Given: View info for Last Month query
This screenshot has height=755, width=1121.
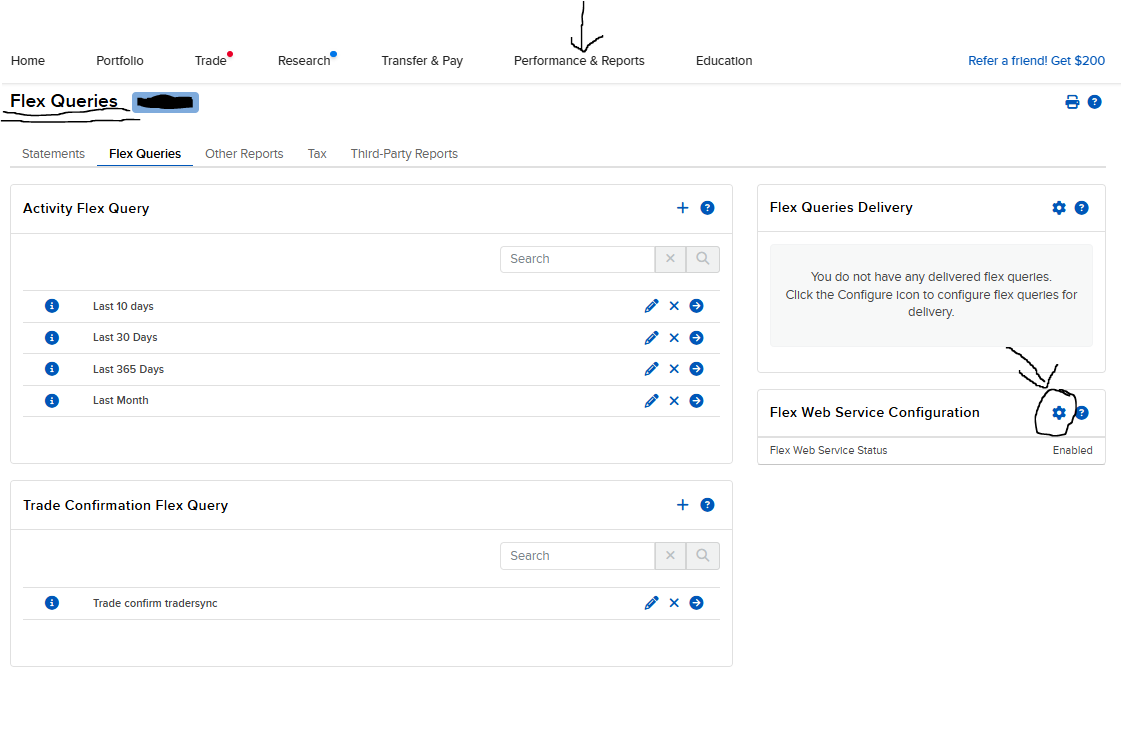Looking at the screenshot, I should coord(52,400).
